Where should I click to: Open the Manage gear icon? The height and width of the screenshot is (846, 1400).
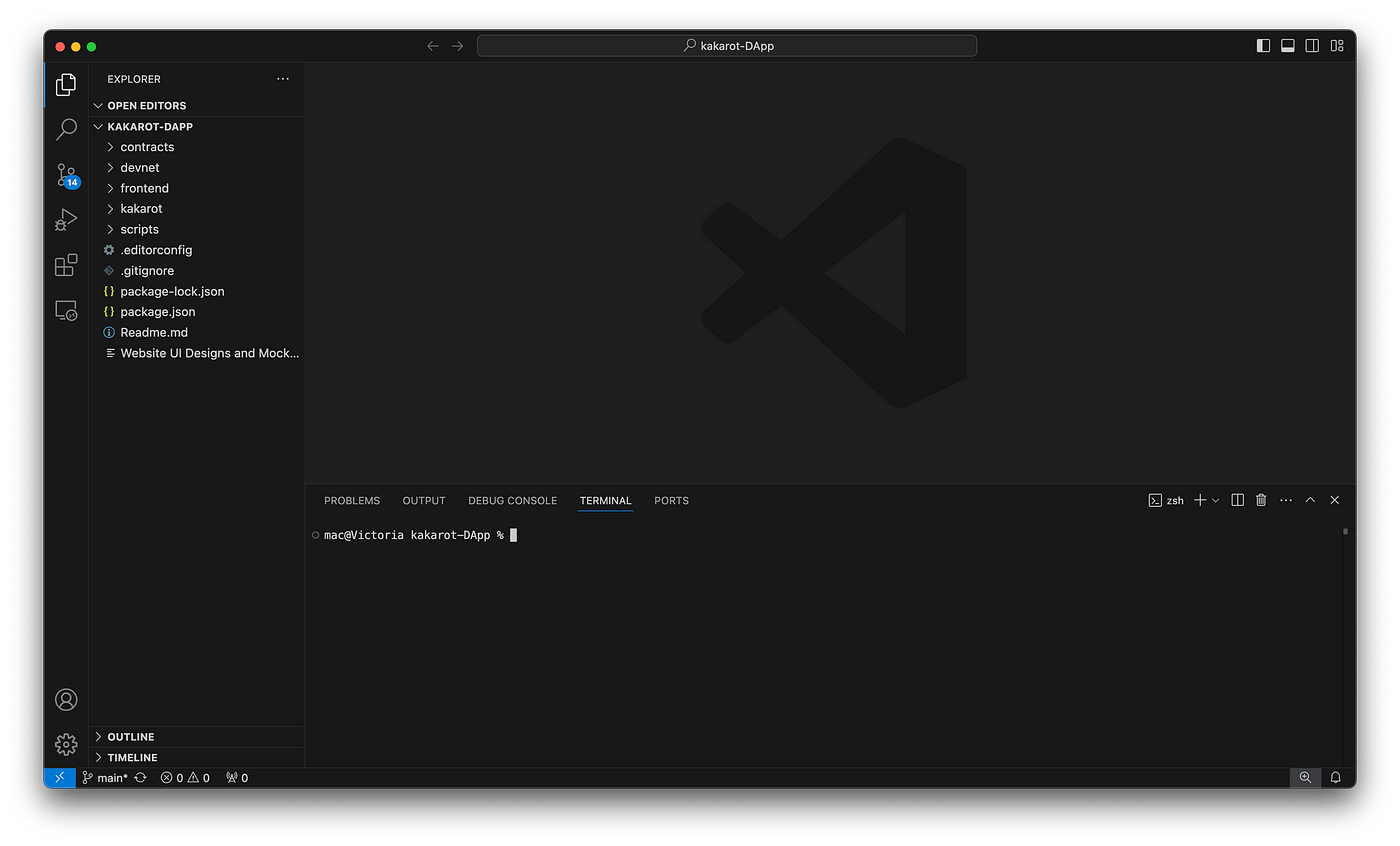point(66,744)
